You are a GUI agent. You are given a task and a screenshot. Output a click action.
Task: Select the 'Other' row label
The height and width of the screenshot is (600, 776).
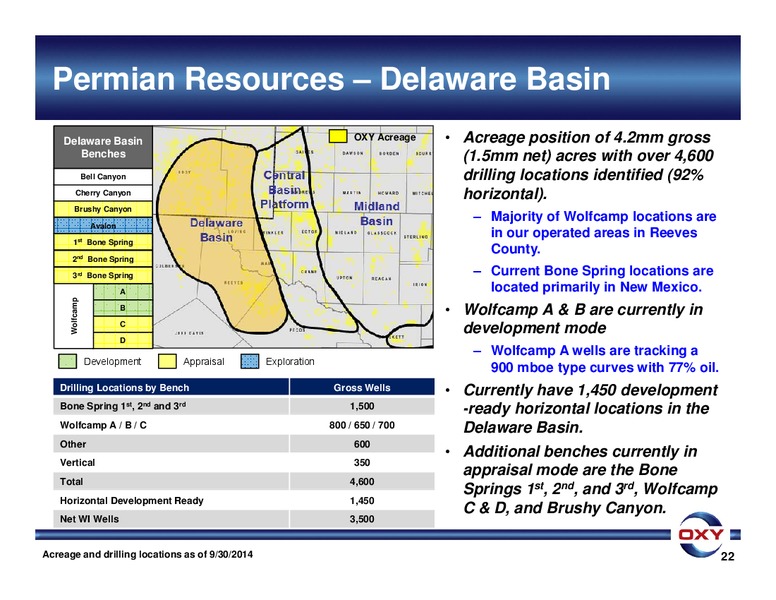click(x=73, y=444)
